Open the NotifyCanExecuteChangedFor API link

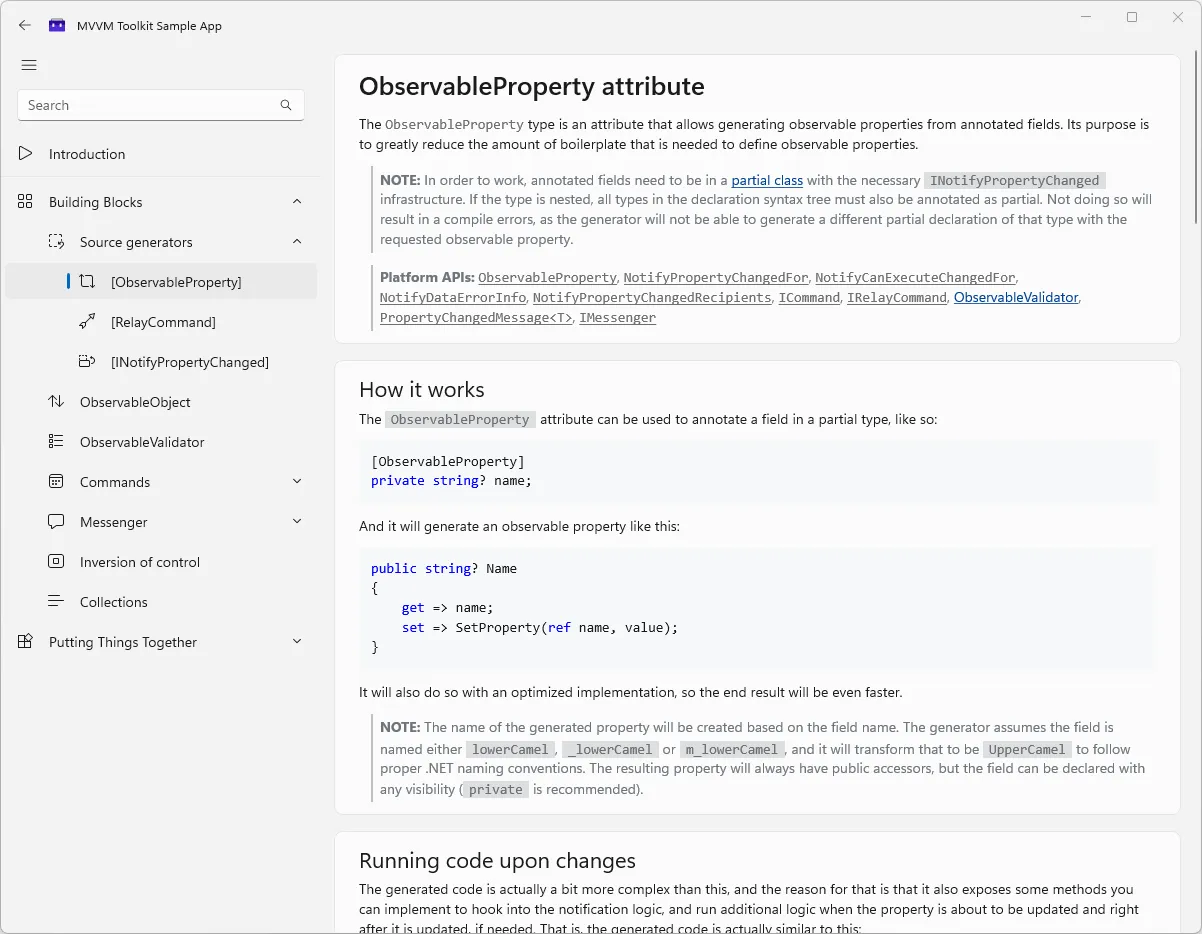pyautogui.click(x=915, y=277)
